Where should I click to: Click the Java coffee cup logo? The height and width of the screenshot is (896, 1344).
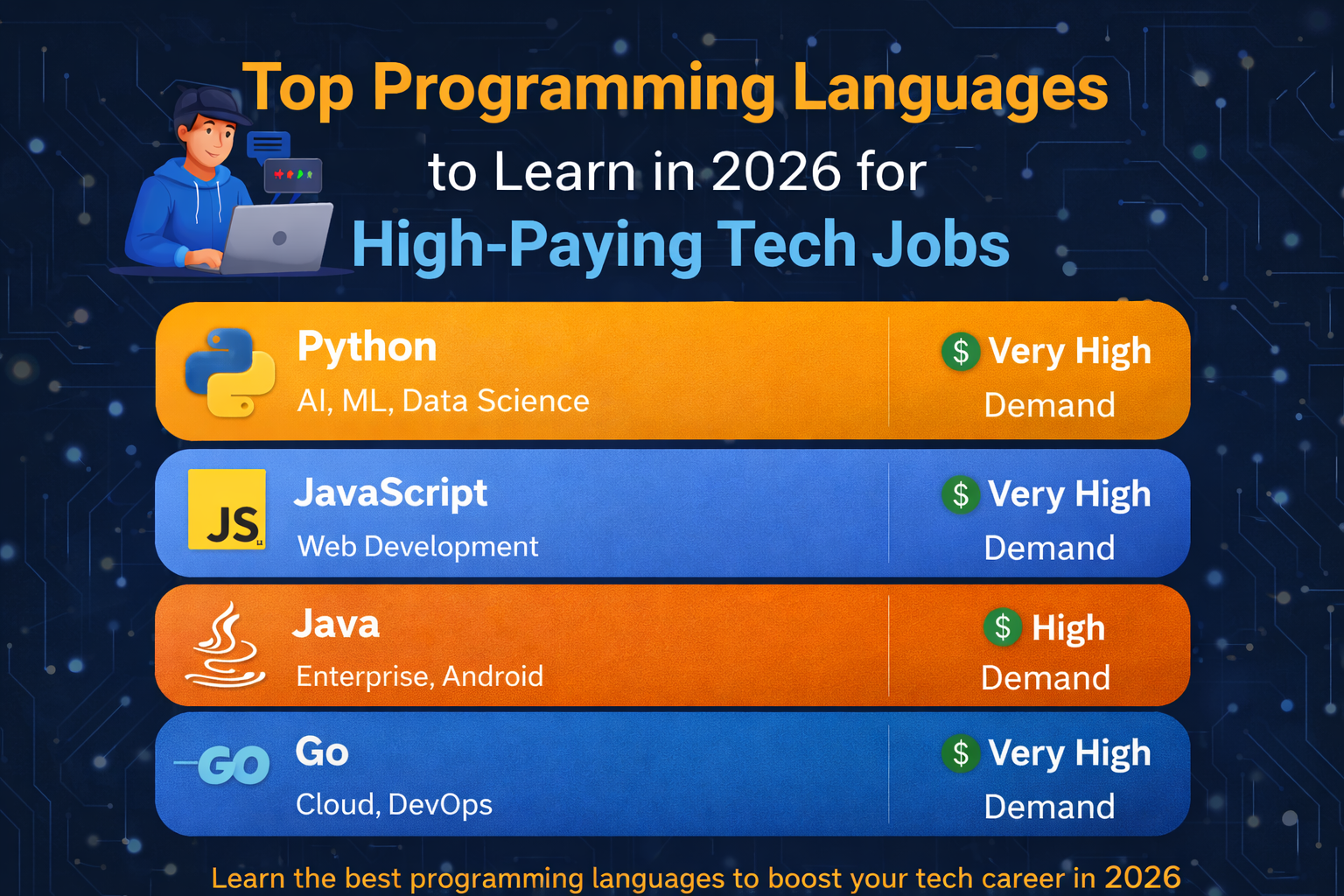226,645
